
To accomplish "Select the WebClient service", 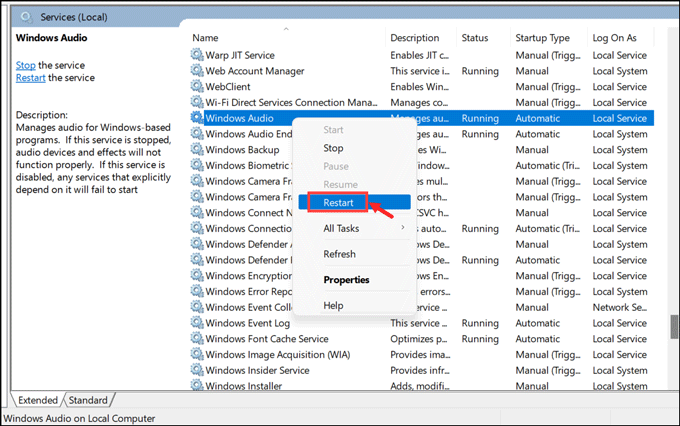I will (x=422, y=87).
